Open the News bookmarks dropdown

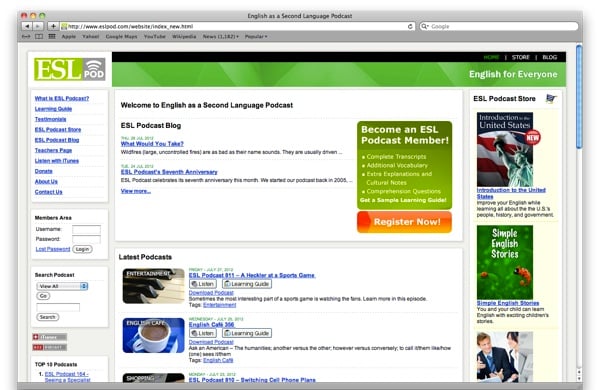[x=220, y=37]
